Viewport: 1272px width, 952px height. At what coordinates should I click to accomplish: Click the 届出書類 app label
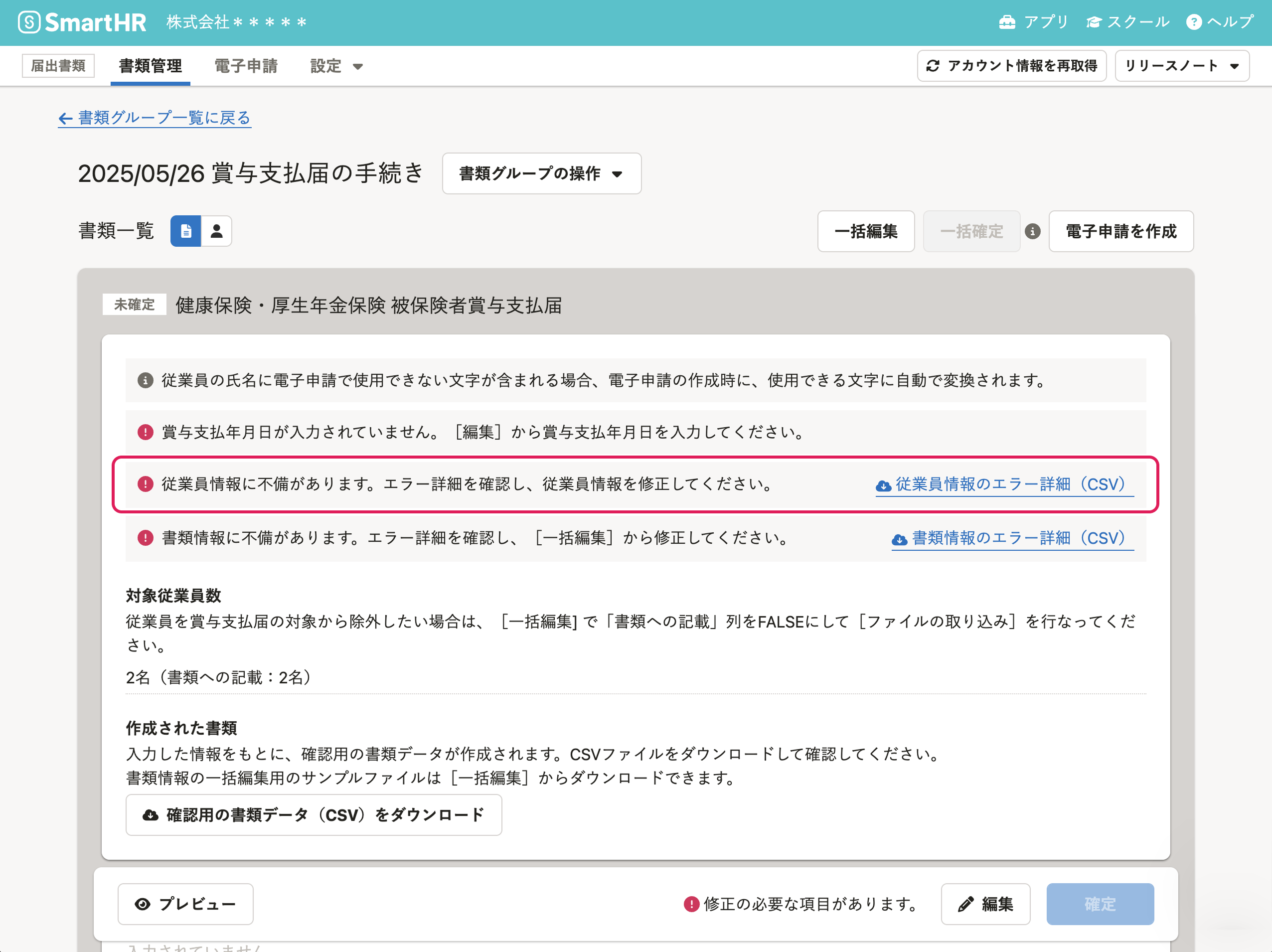[x=58, y=65]
